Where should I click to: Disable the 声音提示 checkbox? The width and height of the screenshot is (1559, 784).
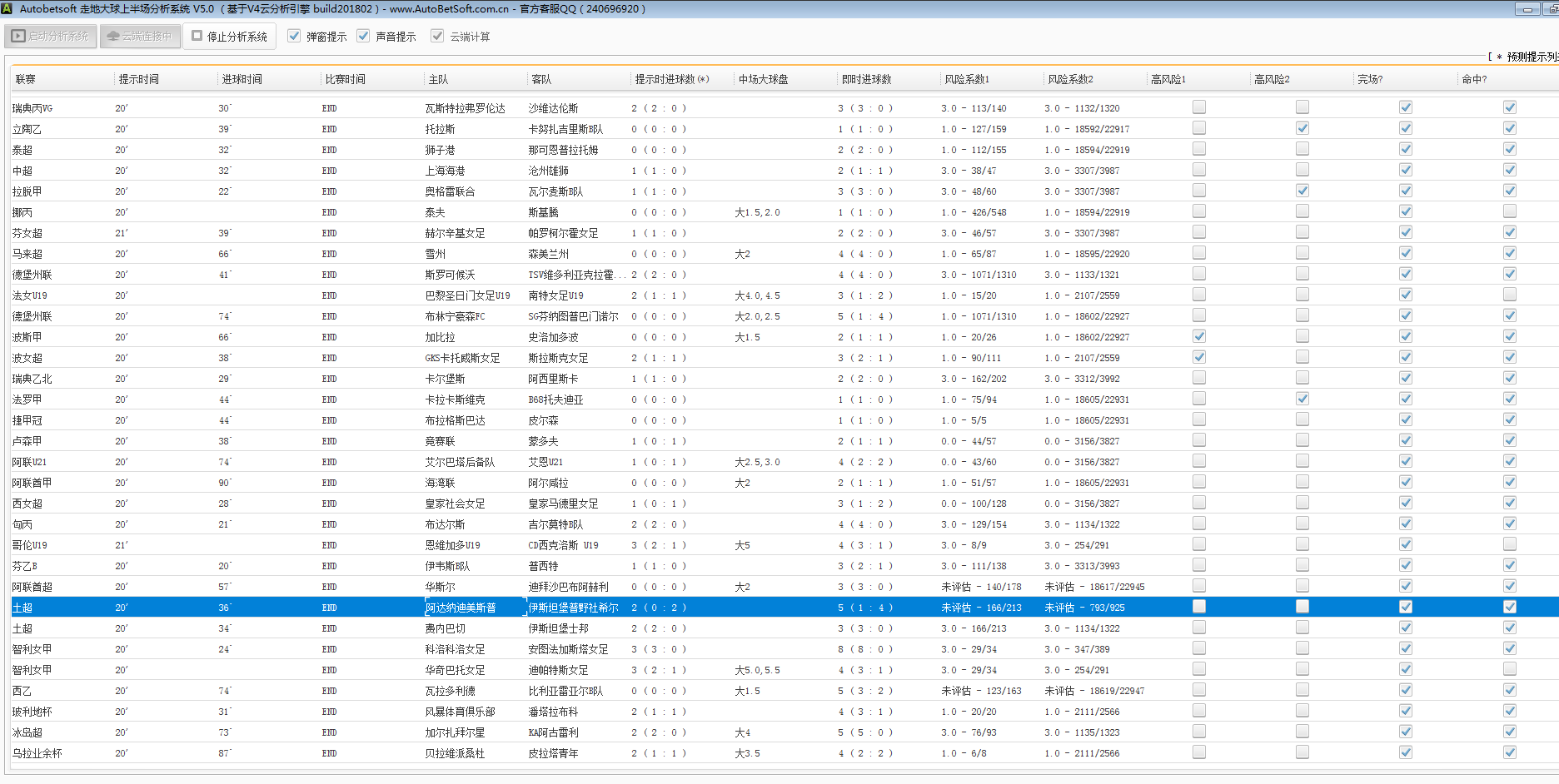pos(363,36)
